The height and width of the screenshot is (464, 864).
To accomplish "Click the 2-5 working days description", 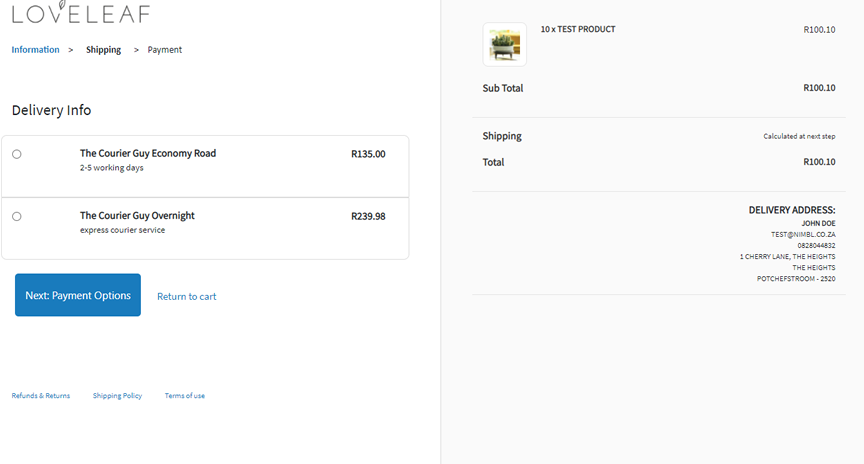I will (111, 168).
